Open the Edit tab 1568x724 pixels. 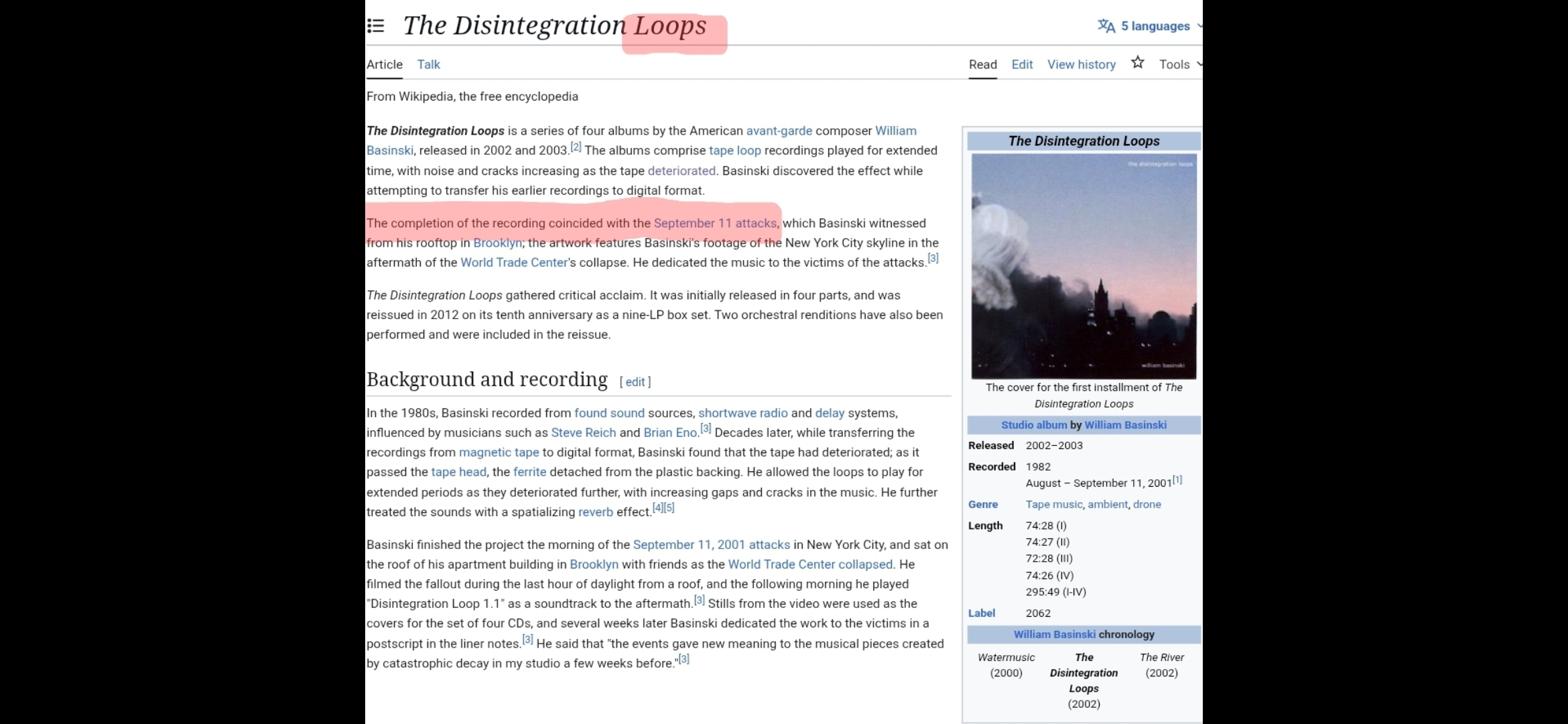tap(1021, 64)
